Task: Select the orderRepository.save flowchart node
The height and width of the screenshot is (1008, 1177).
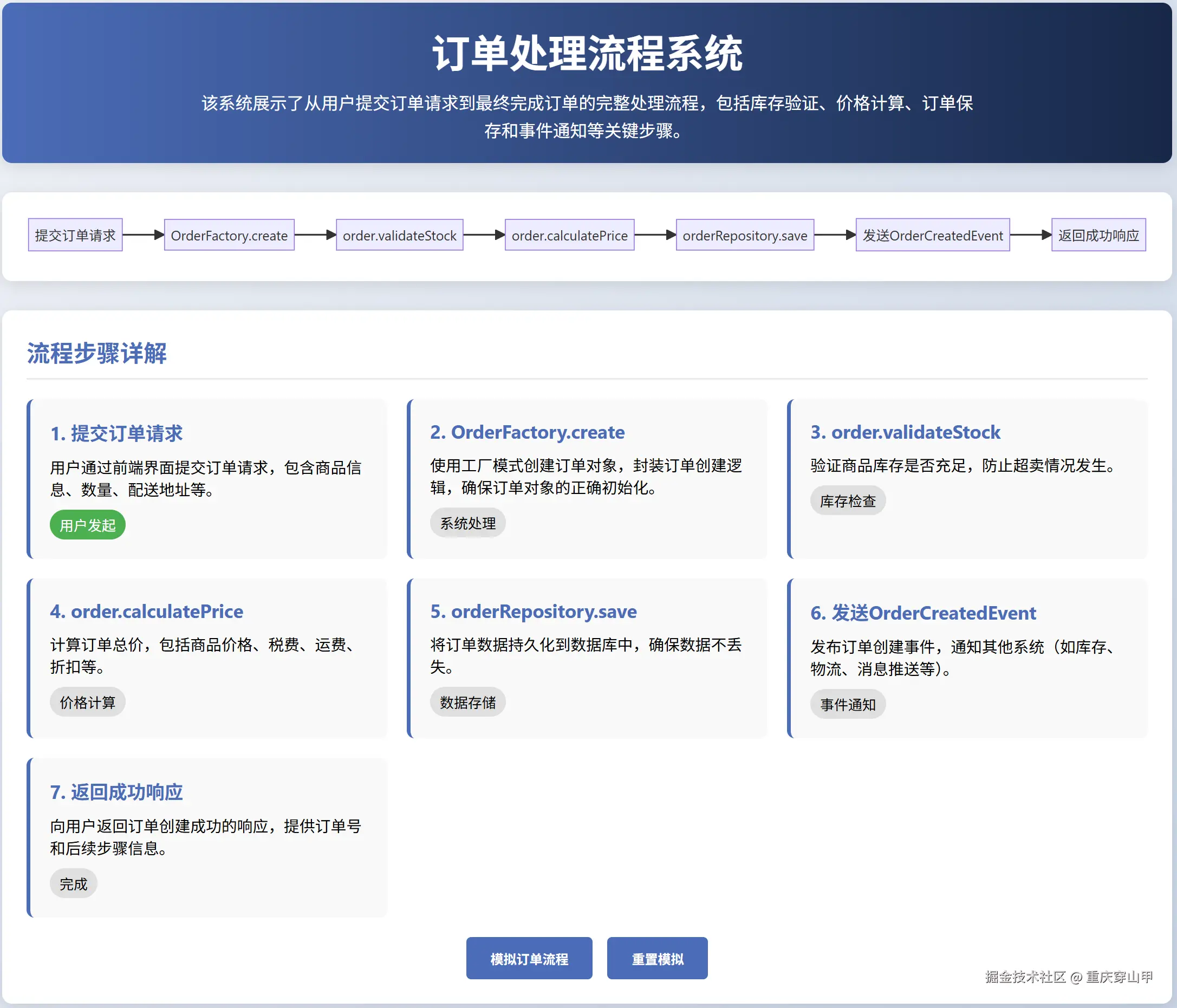Action: pyautogui.click(x=745, y=235)
